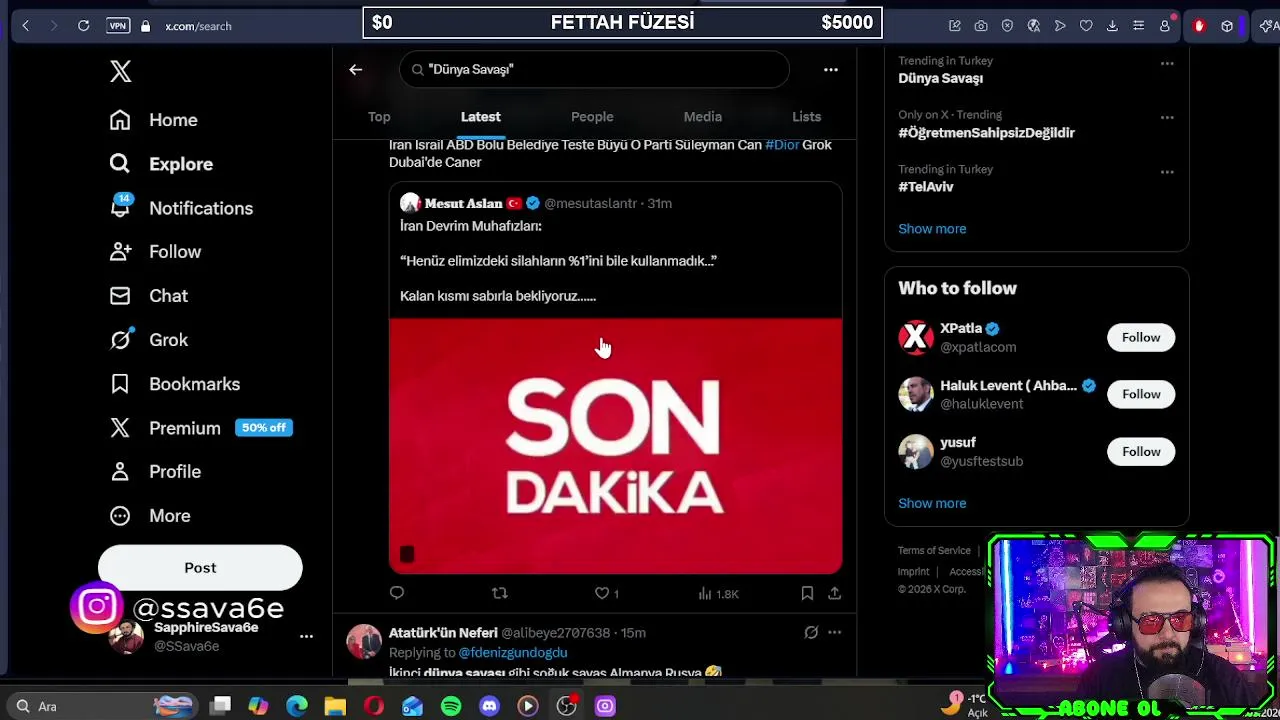Follow yusuf @yusftestsub
1280x720 pixels.
tap(1141, 451)
